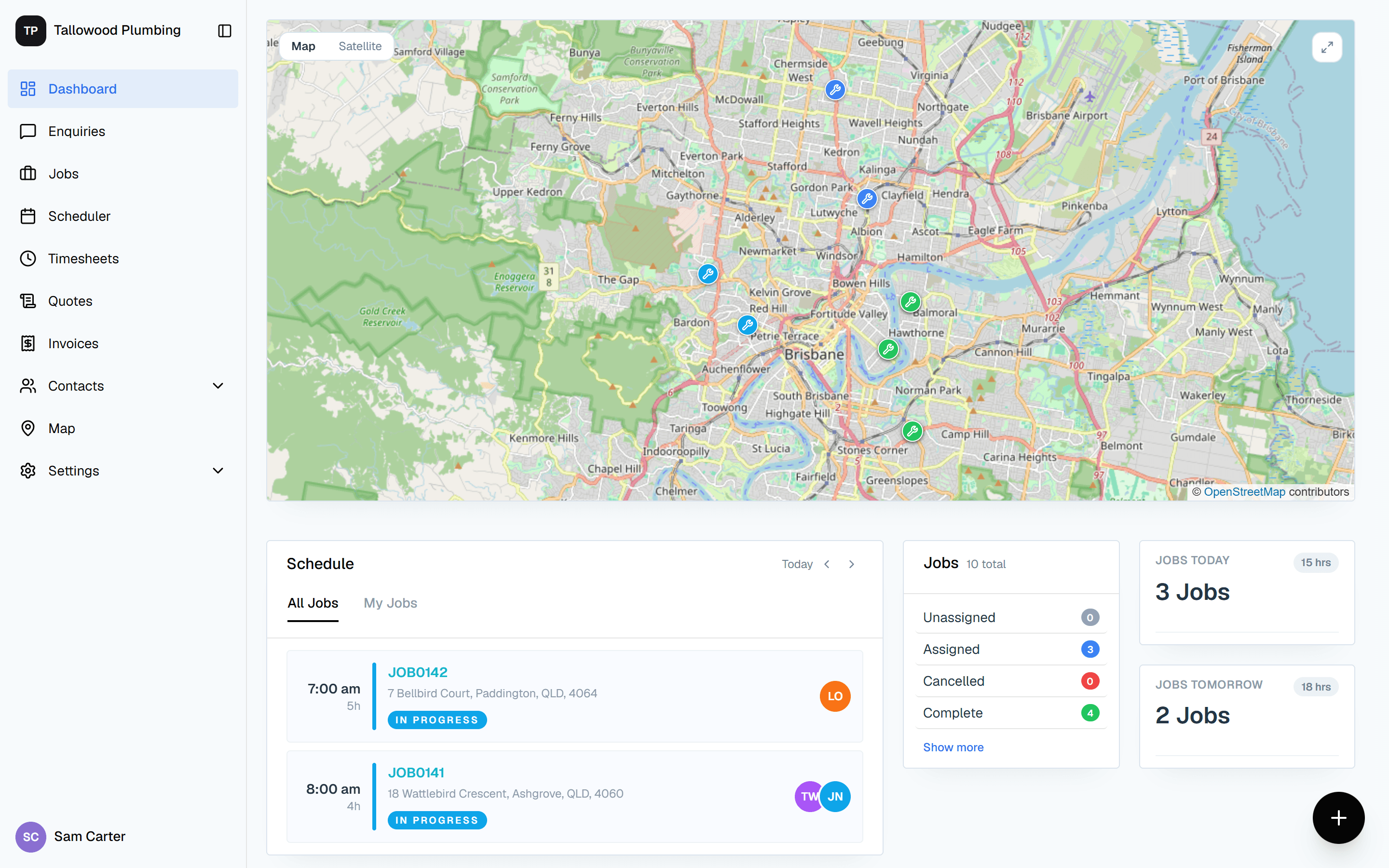Open the OpenStreetMap attribution link
Screen dimensions: 1389x868
point(1244,492)
